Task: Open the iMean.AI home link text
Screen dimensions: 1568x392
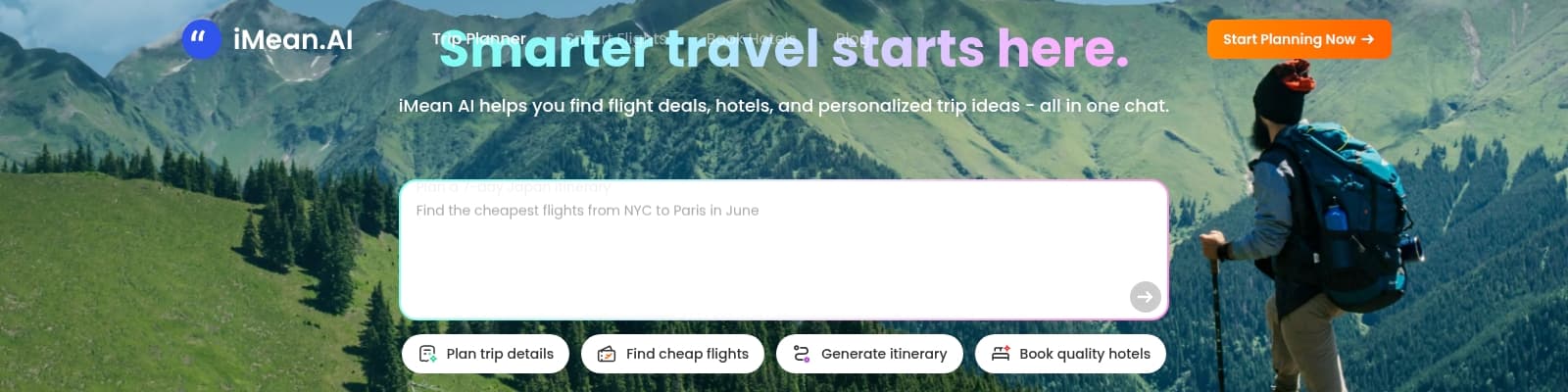Action: (293, 39)
